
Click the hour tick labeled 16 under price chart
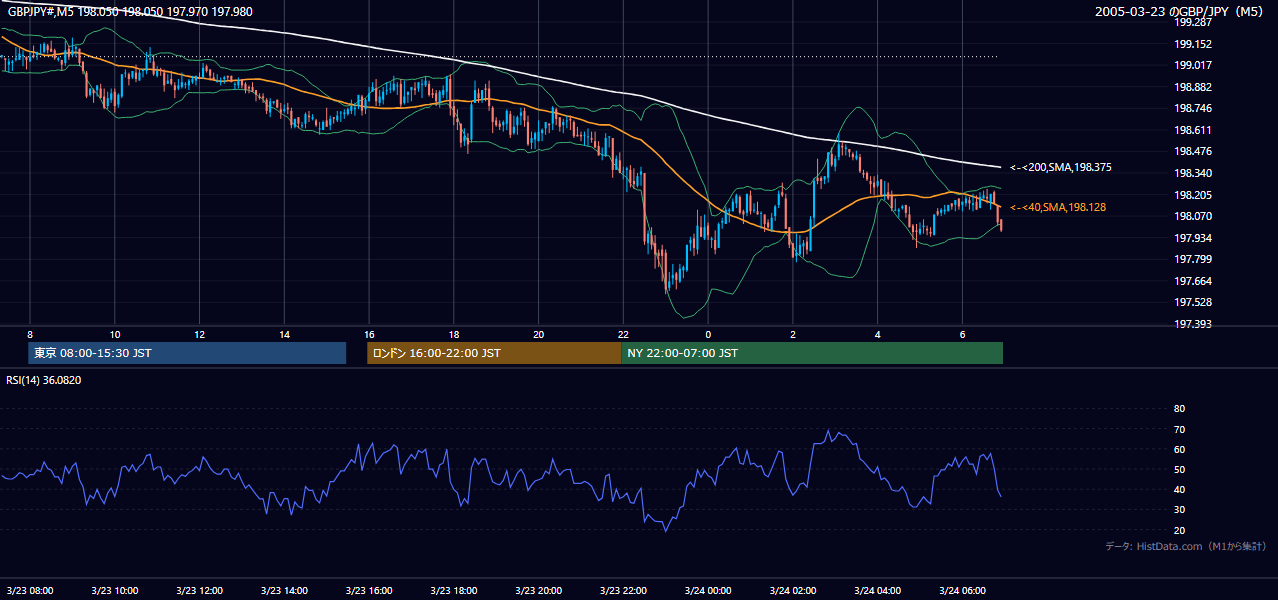pos(369,334)
